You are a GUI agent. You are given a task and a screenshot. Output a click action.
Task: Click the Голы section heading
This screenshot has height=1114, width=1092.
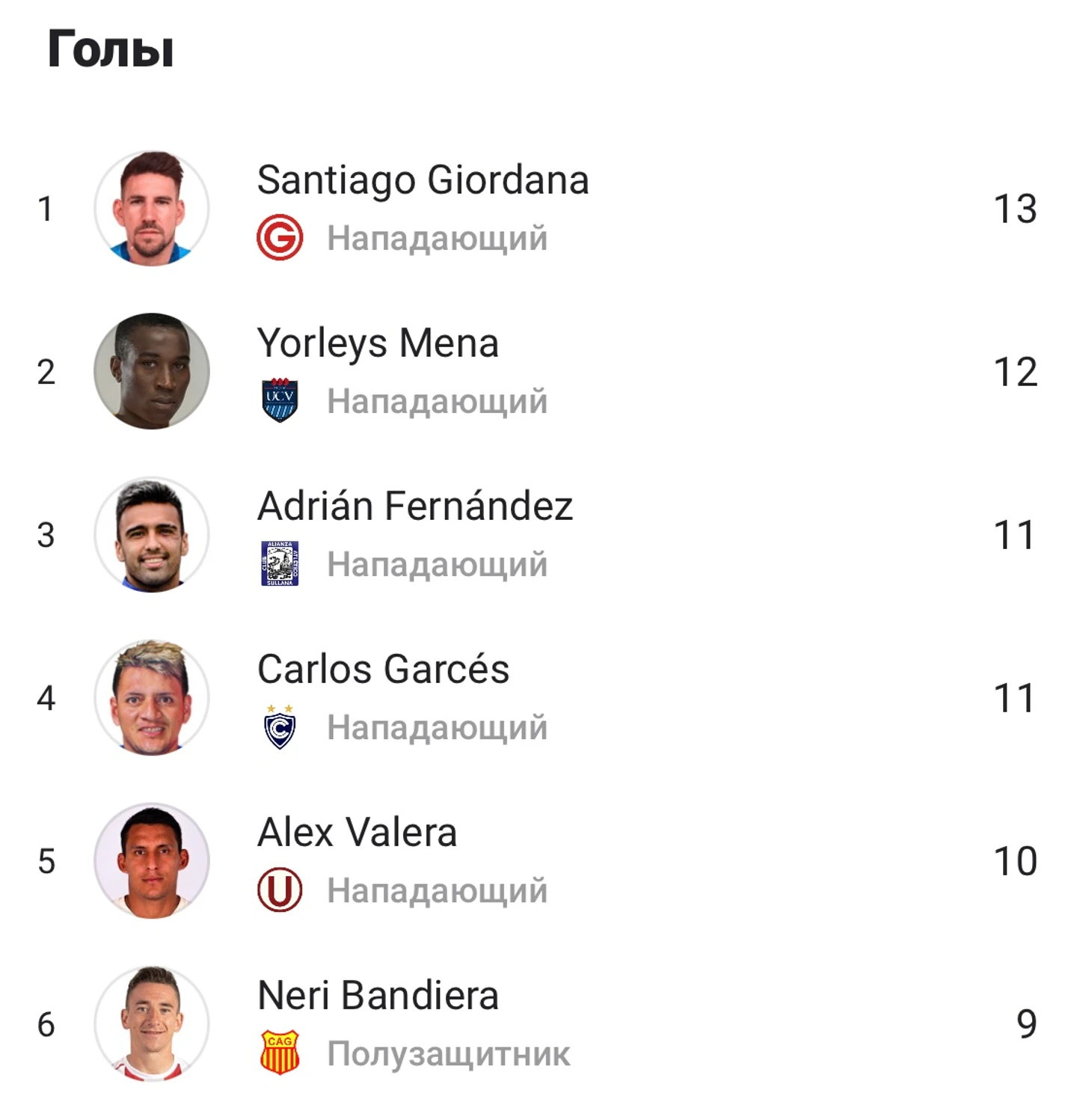[111, 49]
